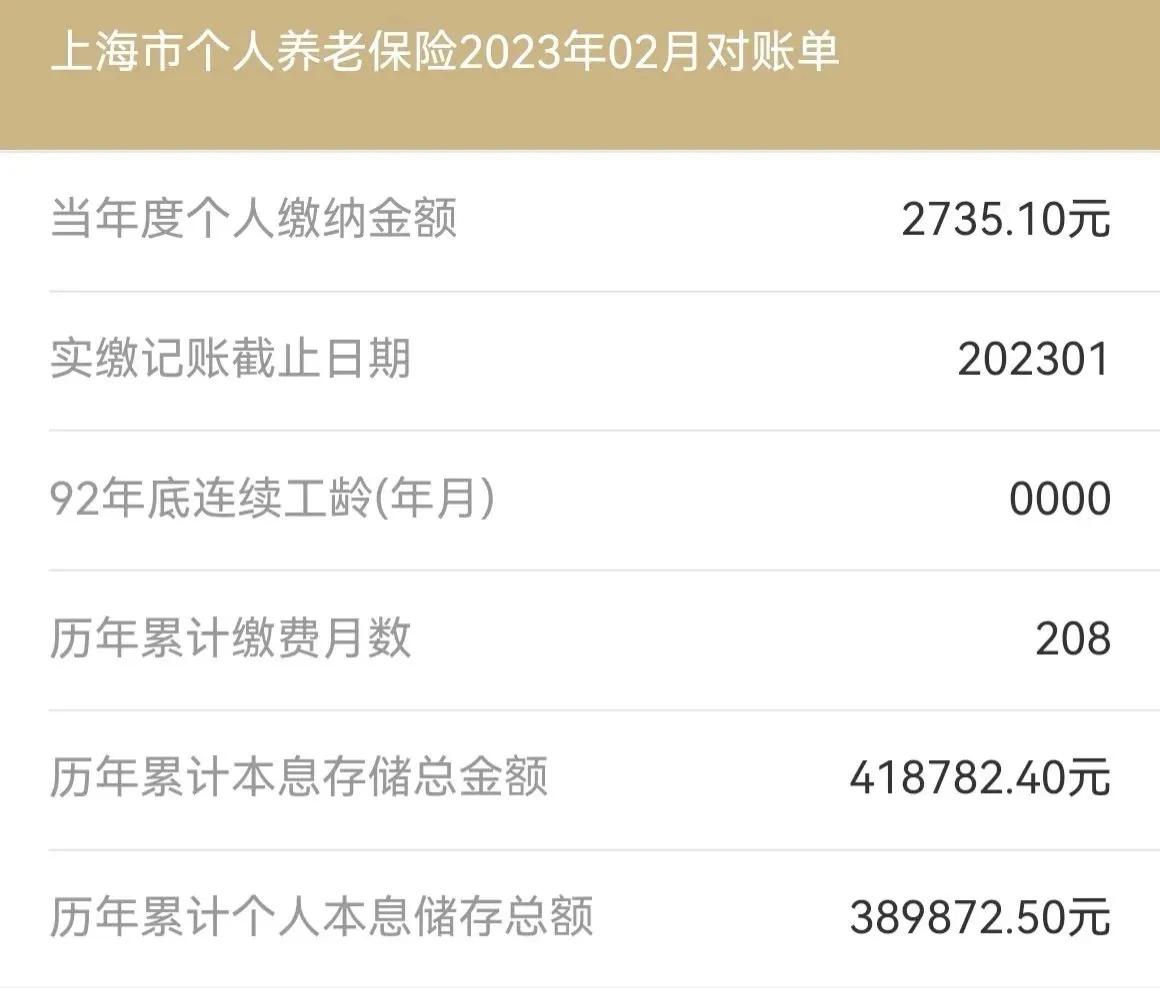Click the row showing cumulative payment months
Viewport: 1160px width, 988px height.
580,637
